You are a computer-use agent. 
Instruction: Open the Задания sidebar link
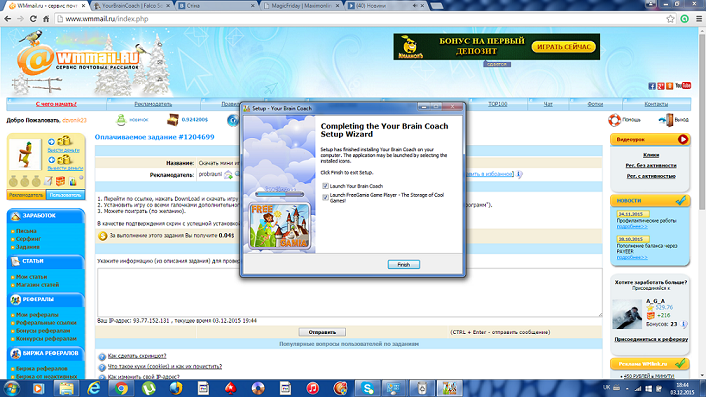click(28, 247)
